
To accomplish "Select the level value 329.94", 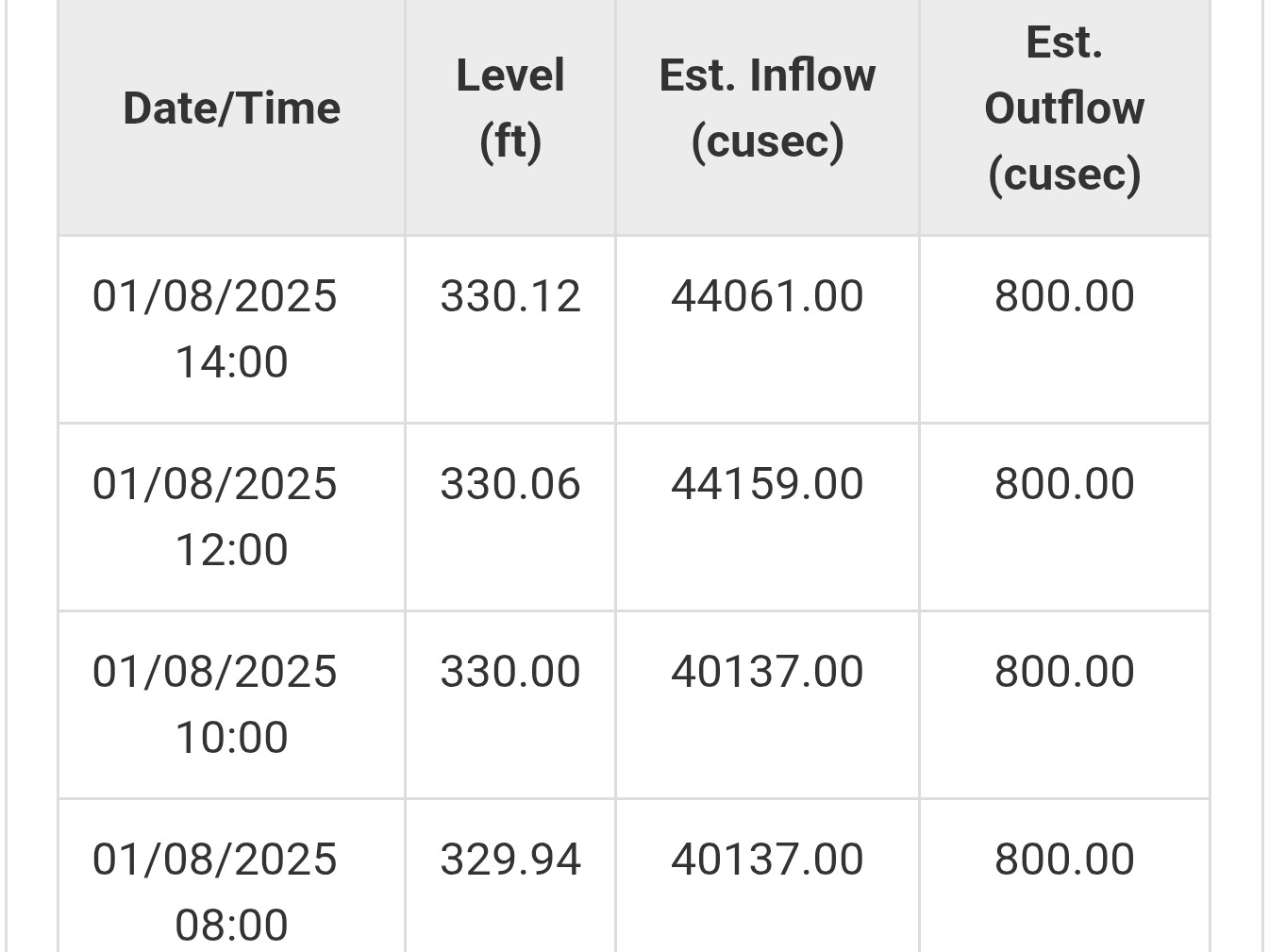I will point(510,860).
